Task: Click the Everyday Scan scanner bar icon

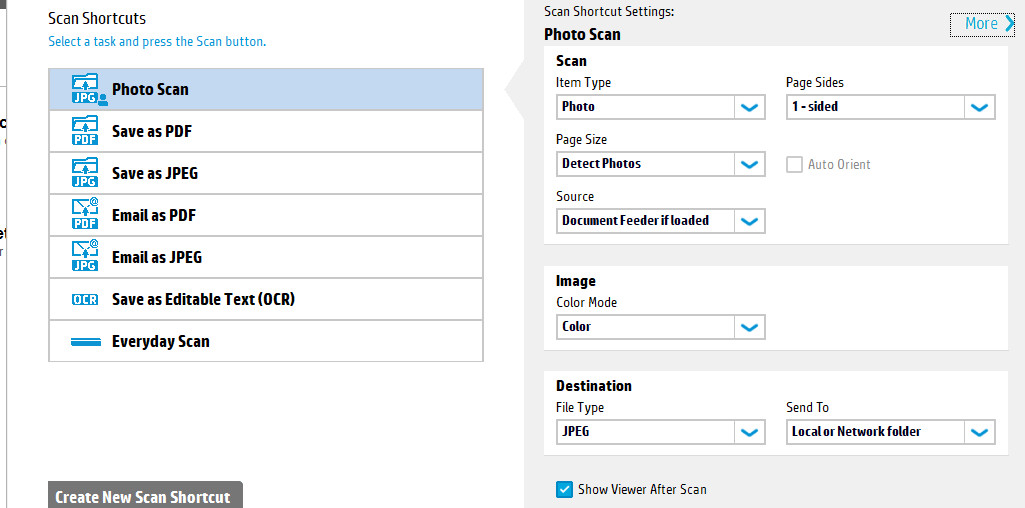Action: point(86,341)
